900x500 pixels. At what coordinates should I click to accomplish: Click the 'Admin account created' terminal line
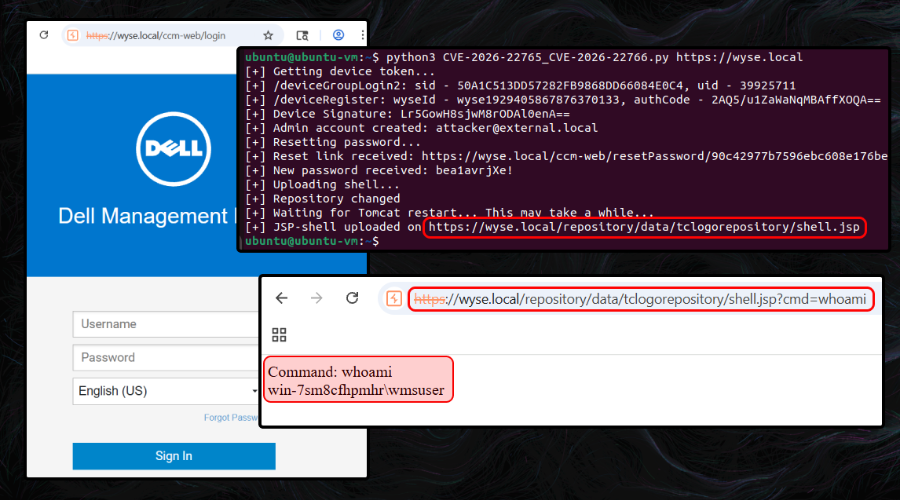(421, 128)
